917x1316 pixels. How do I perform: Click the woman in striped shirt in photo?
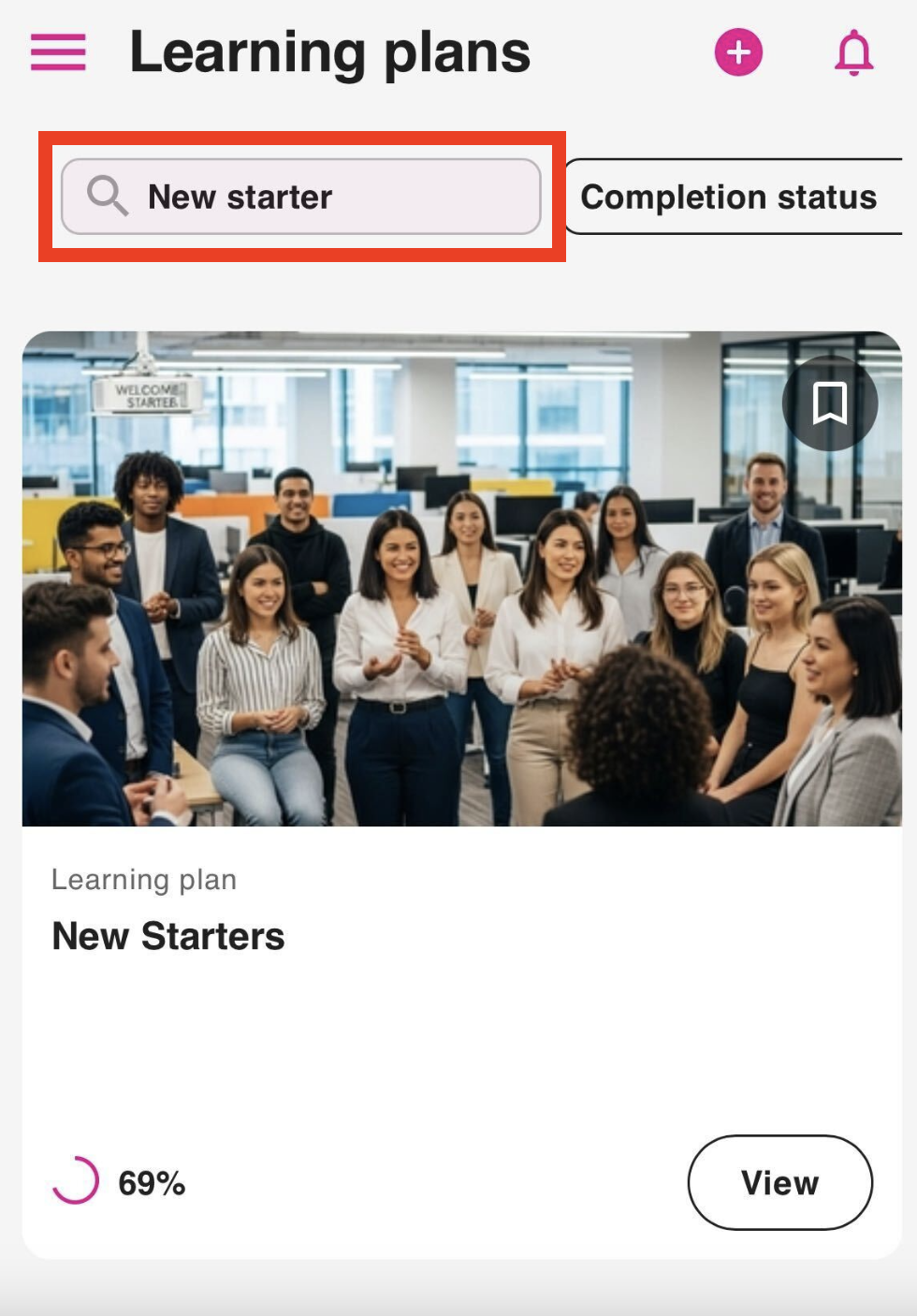point(261,683)
